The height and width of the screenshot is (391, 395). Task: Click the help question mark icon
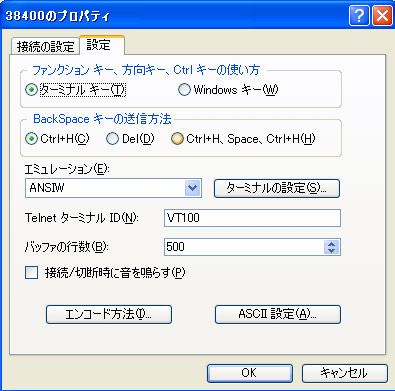359,16
